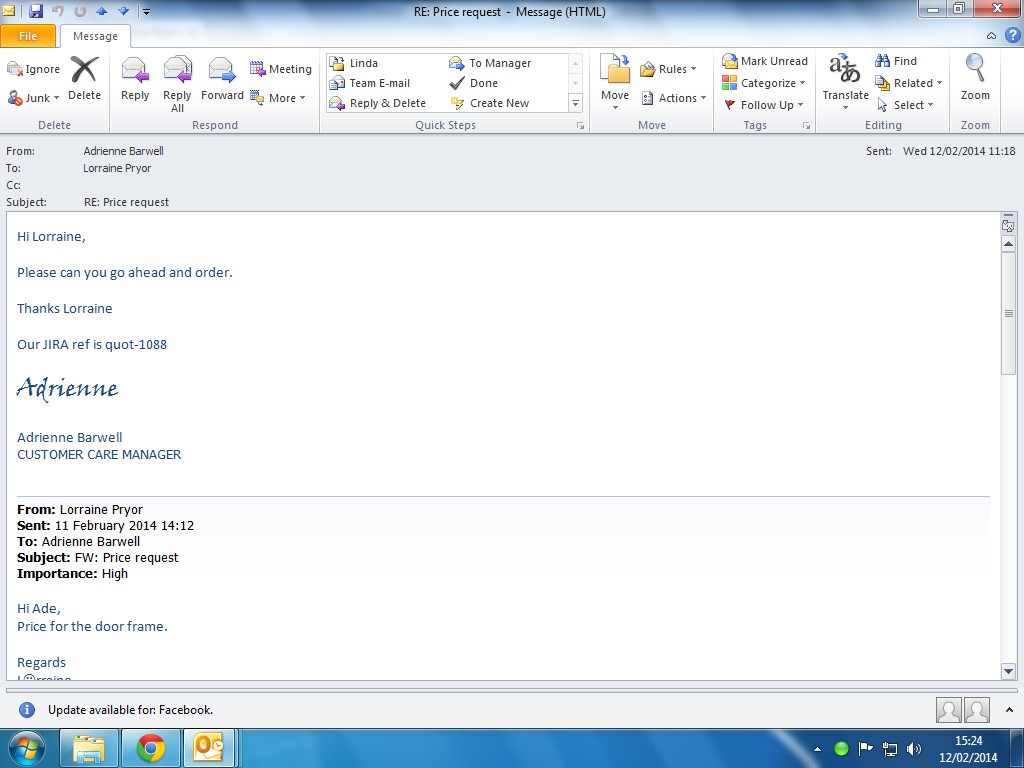Viewport: 1024px width, 768px height.
Task: Expand the Quick Steps gallery
Action: [x=575, y=104]
